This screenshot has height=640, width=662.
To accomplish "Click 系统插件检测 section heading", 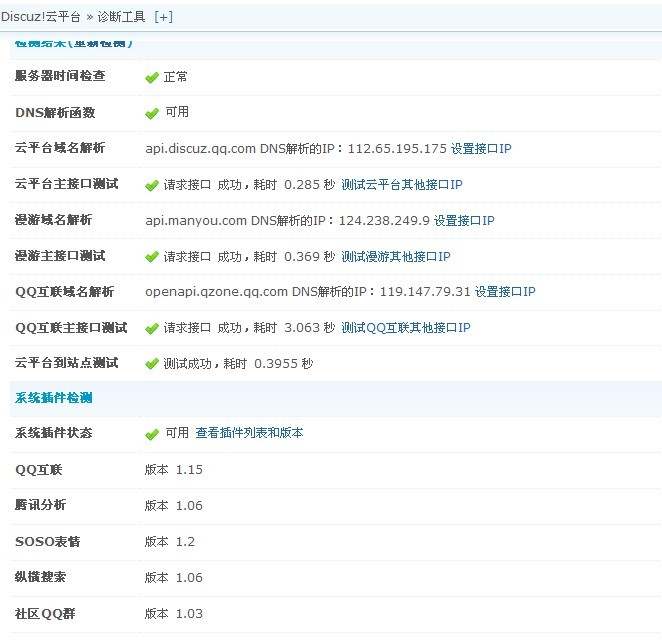I will click(53, 398).
